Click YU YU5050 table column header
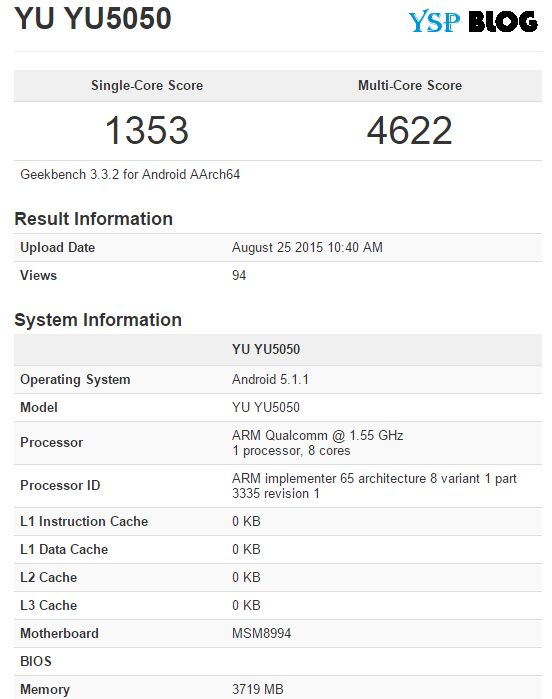 (x=266, y=349)
